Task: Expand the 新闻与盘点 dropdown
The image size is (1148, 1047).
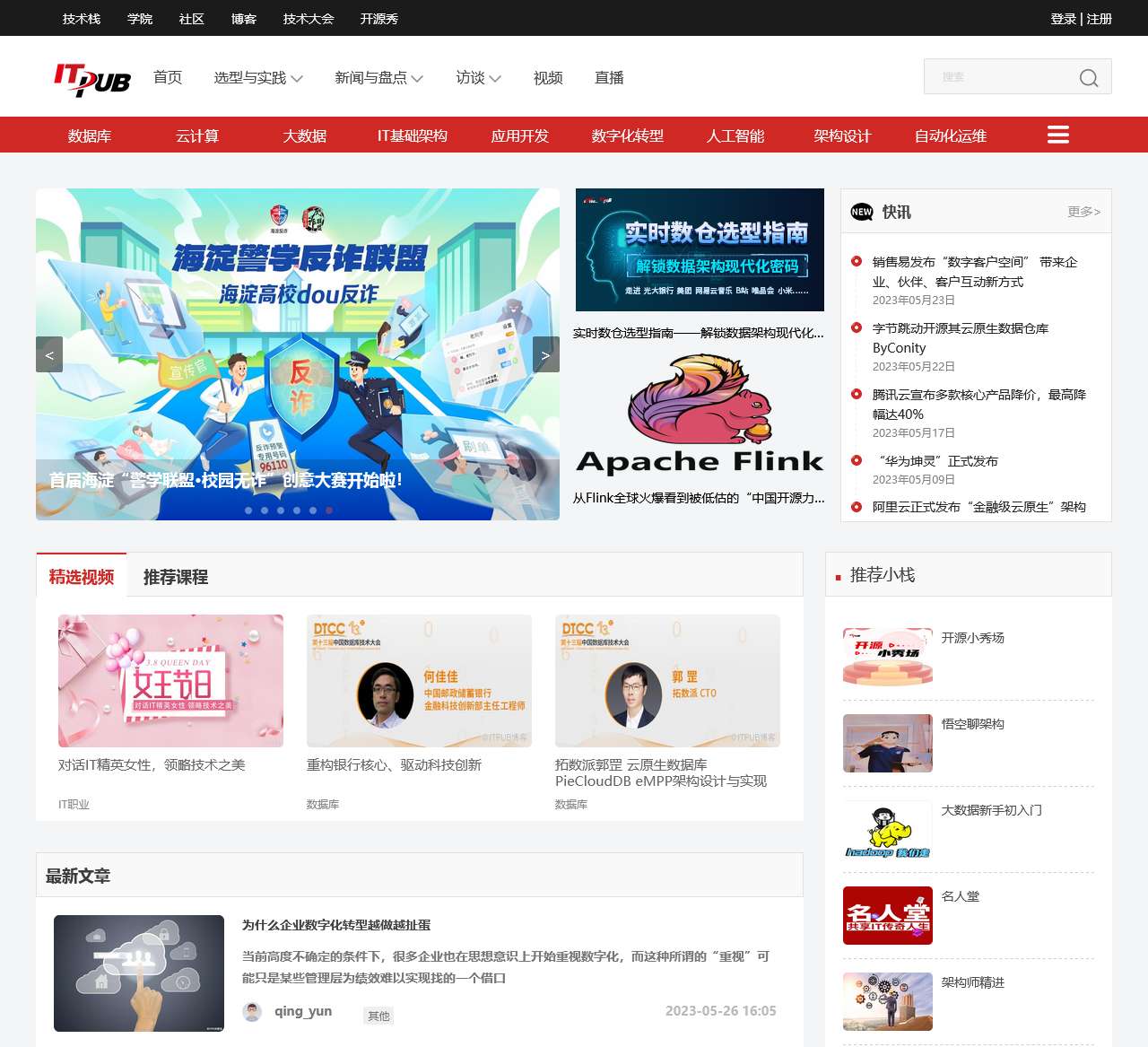Action: (378, 78)
